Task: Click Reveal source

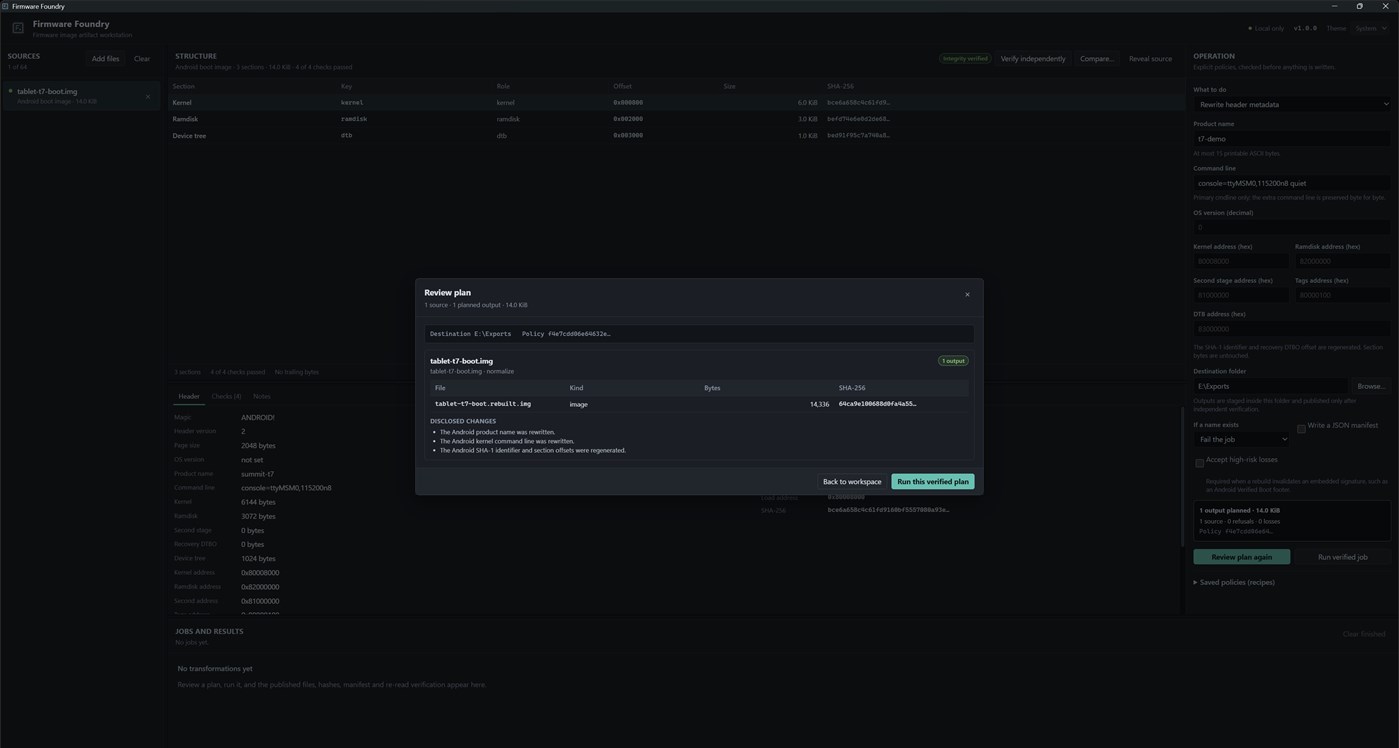Action: pos(1150,59)
